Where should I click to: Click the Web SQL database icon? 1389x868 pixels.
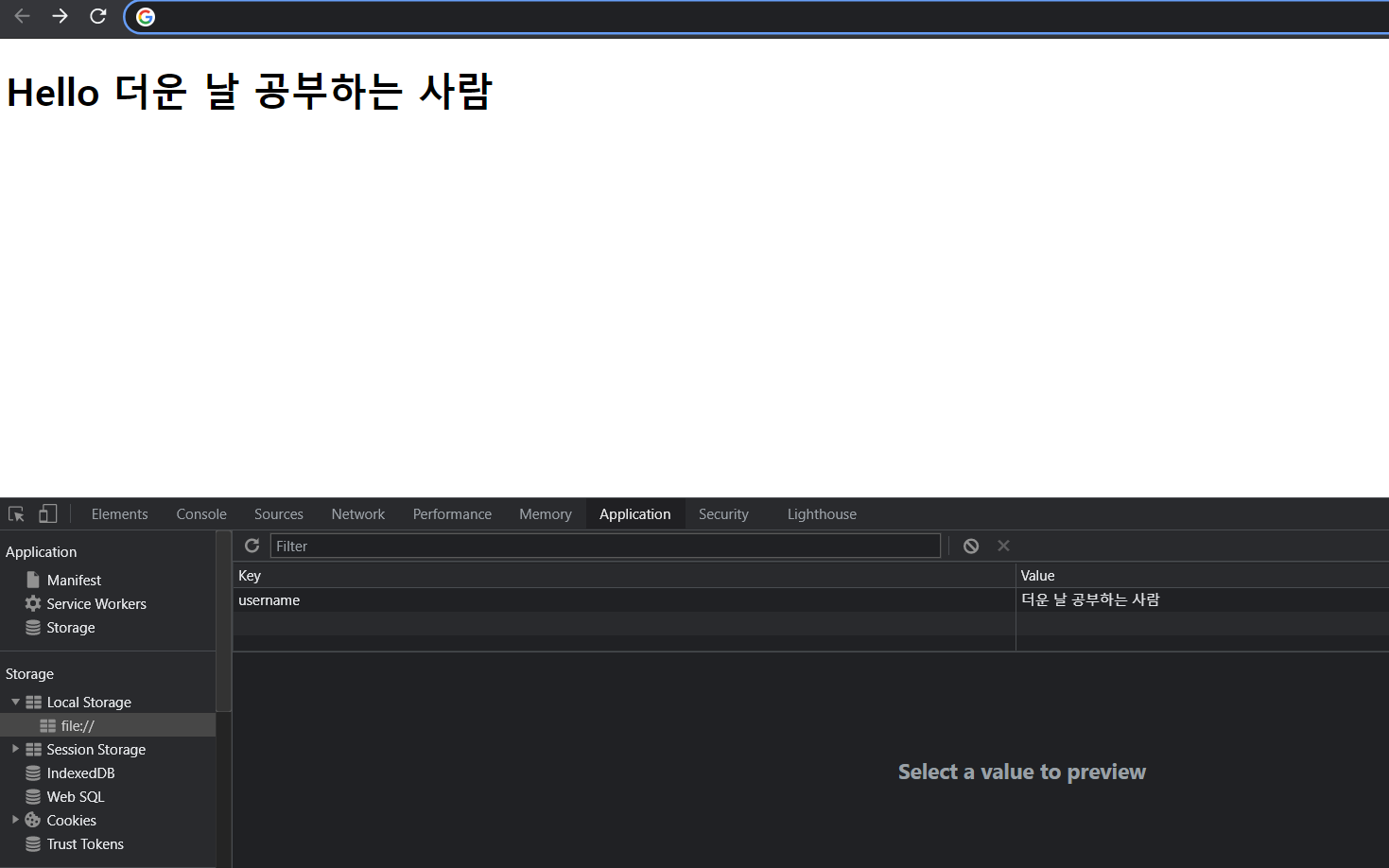(x=33, y=796)
